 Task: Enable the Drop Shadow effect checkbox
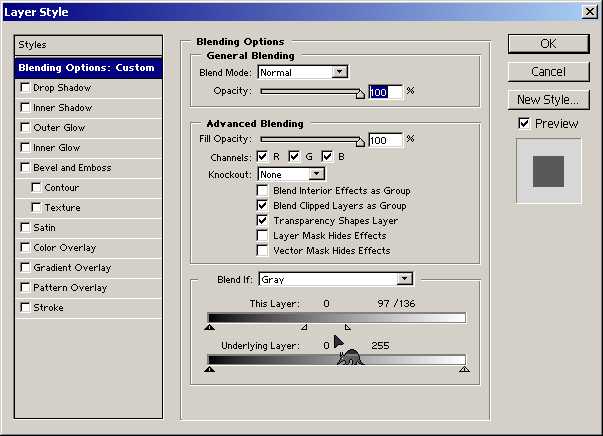(x=25, y=88)
